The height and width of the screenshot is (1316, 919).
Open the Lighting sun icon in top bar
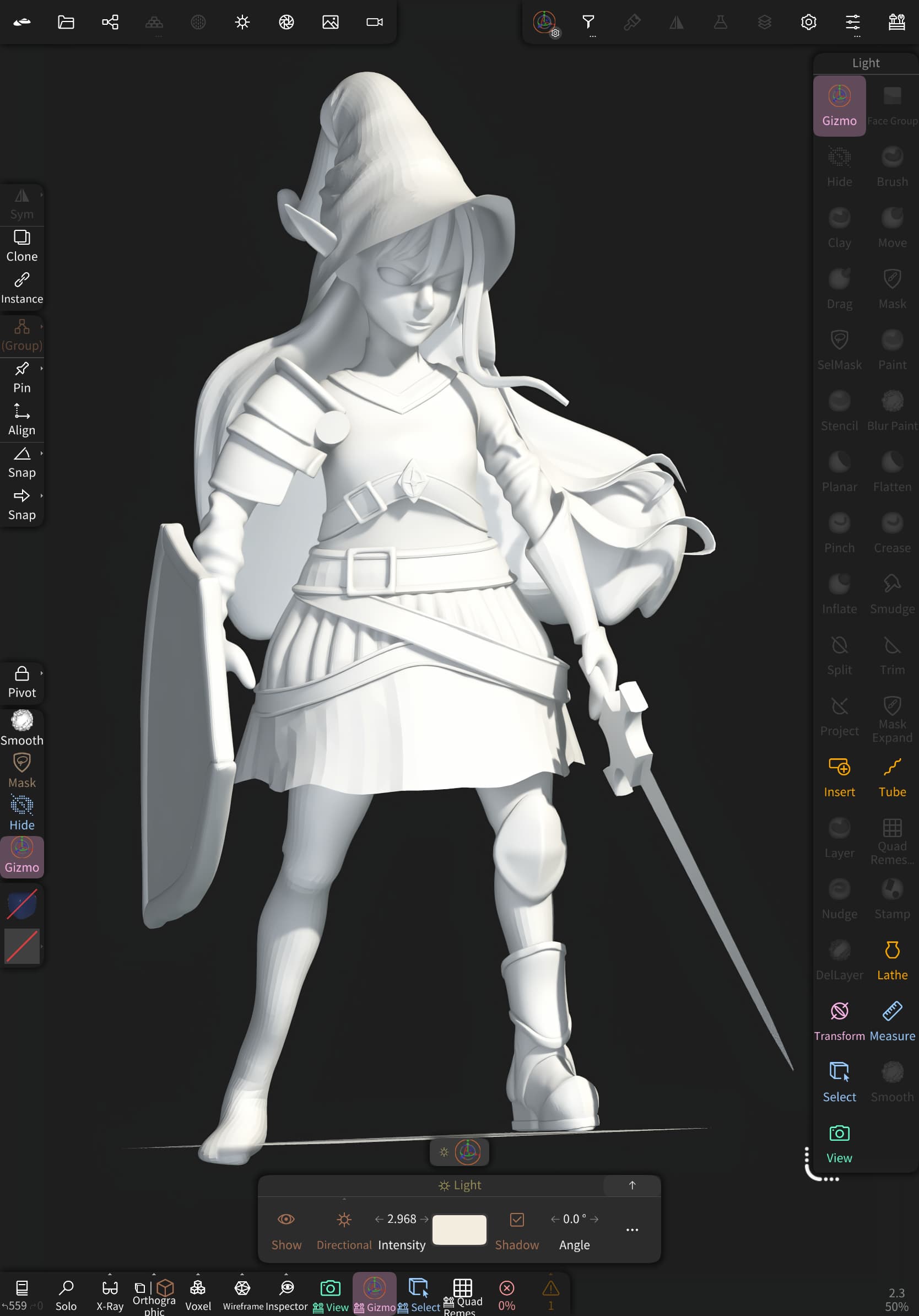(242, 22)
